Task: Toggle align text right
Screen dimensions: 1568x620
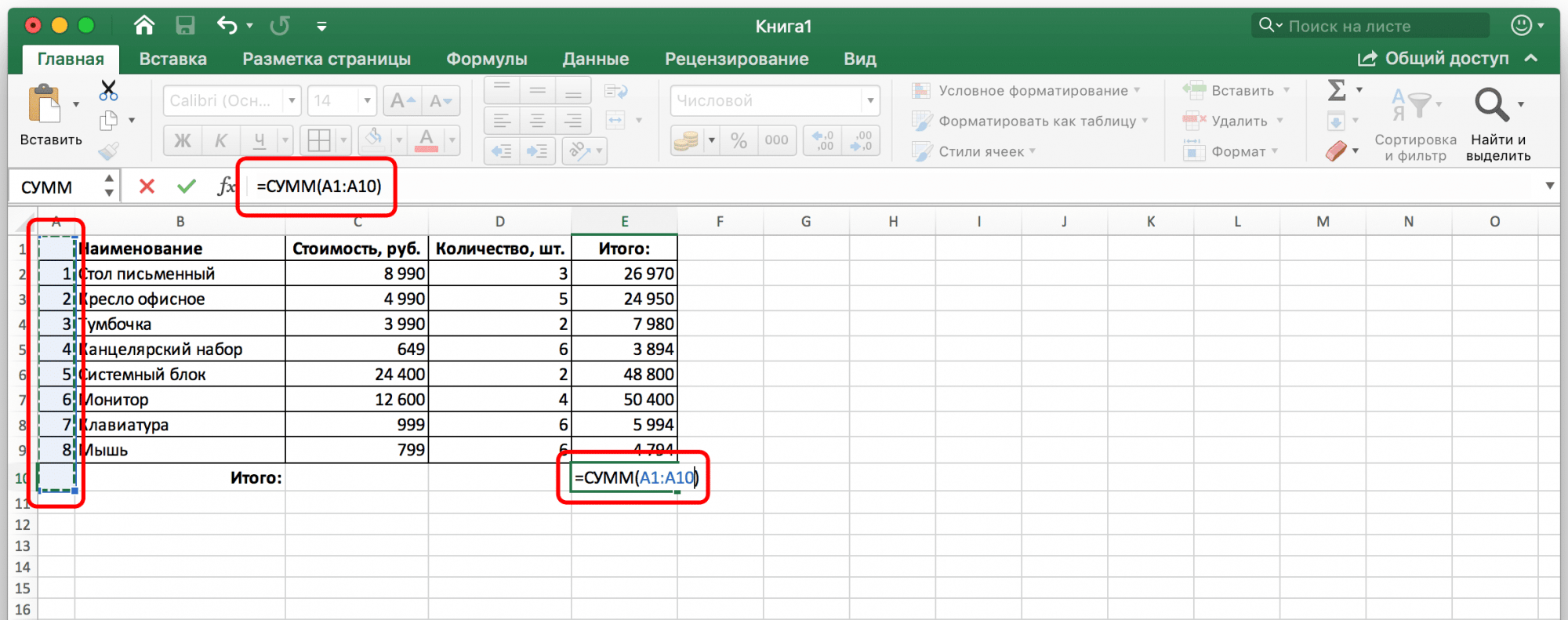Action: click(574, 121)
